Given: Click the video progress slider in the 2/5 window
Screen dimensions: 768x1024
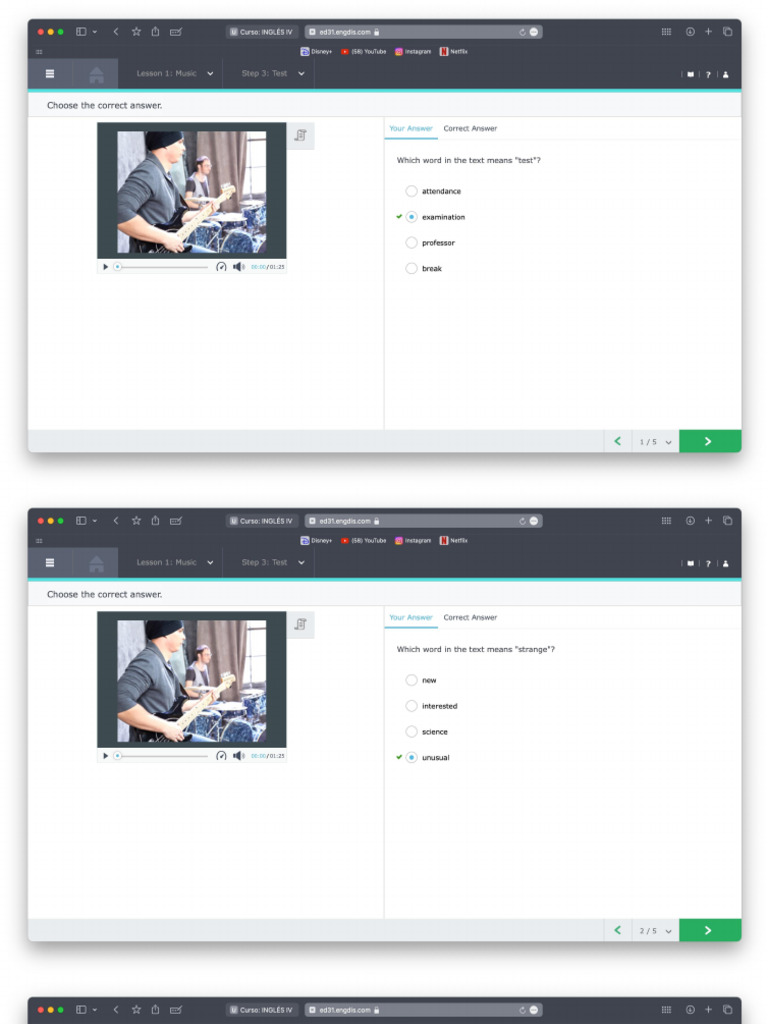Looking at the screenshot, I should 161,756.
